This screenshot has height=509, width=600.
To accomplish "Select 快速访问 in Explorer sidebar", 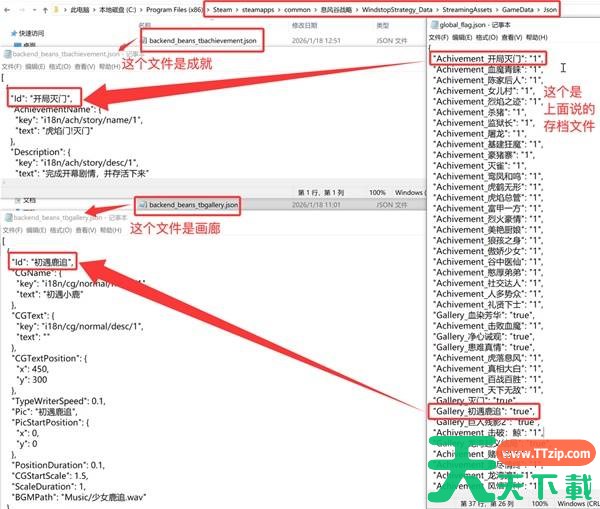I will coord(31,34).
